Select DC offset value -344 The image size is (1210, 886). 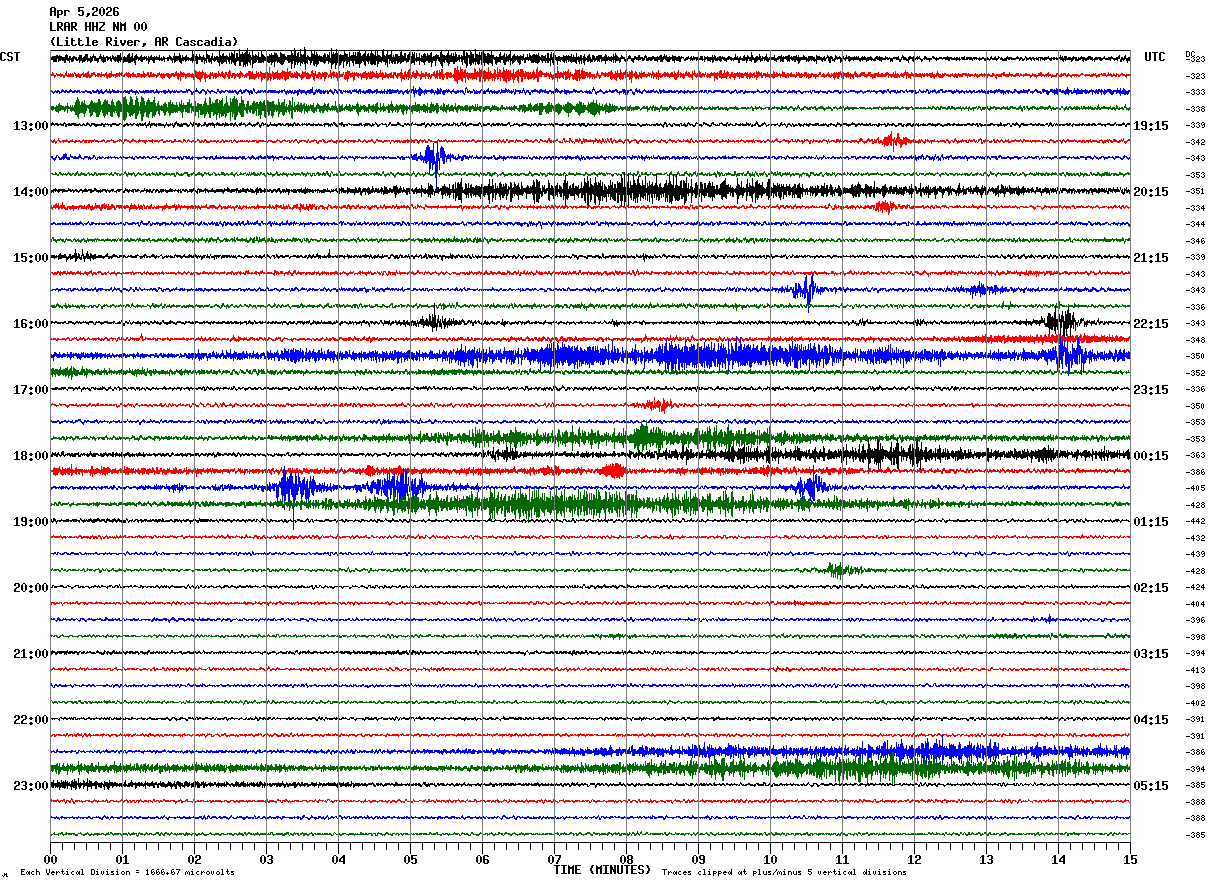point(1194,224)
